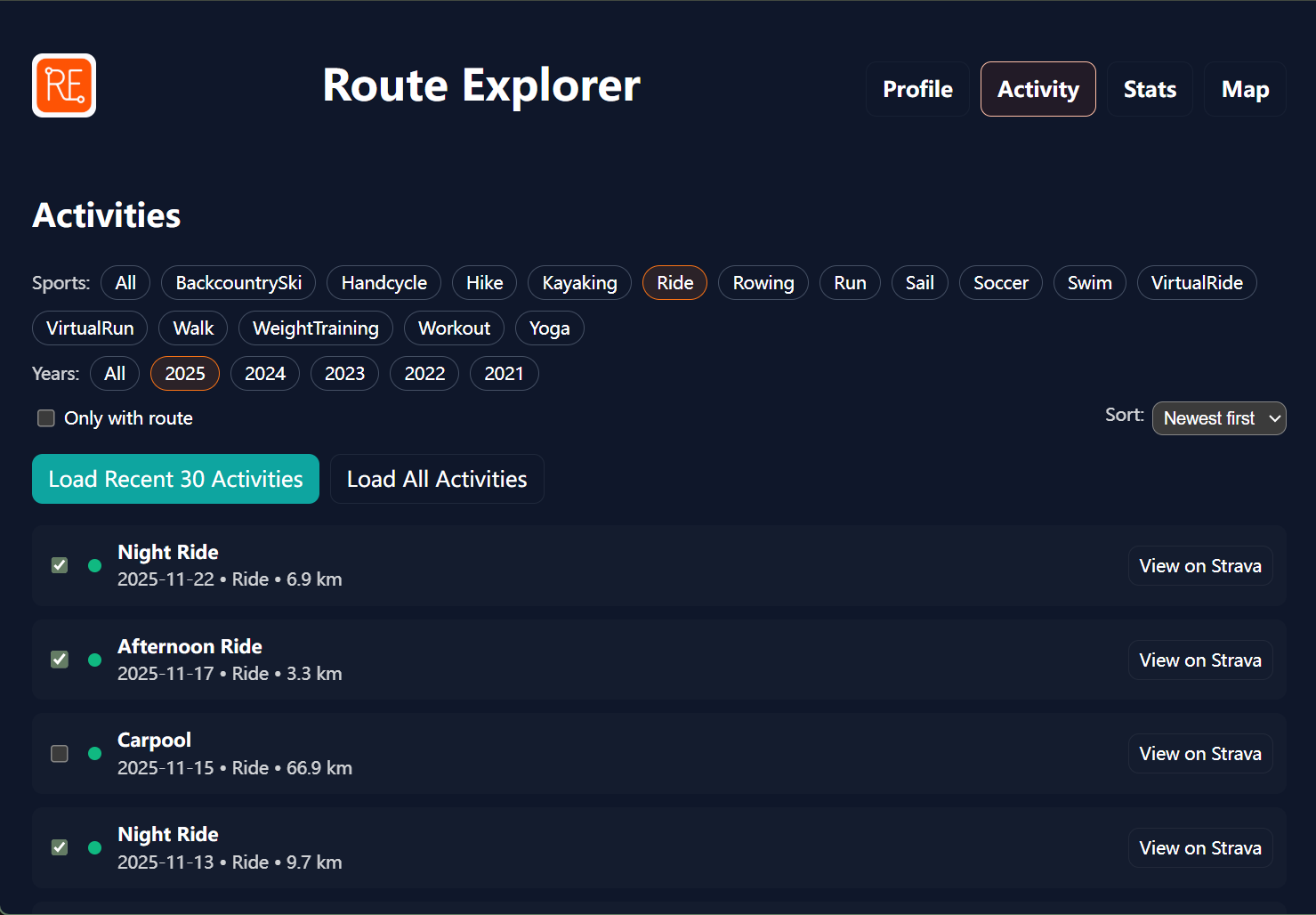The image size is (1316, 915).
Task: Open the Profile tab
Action: pyautogui.click(x=917, y=89)
